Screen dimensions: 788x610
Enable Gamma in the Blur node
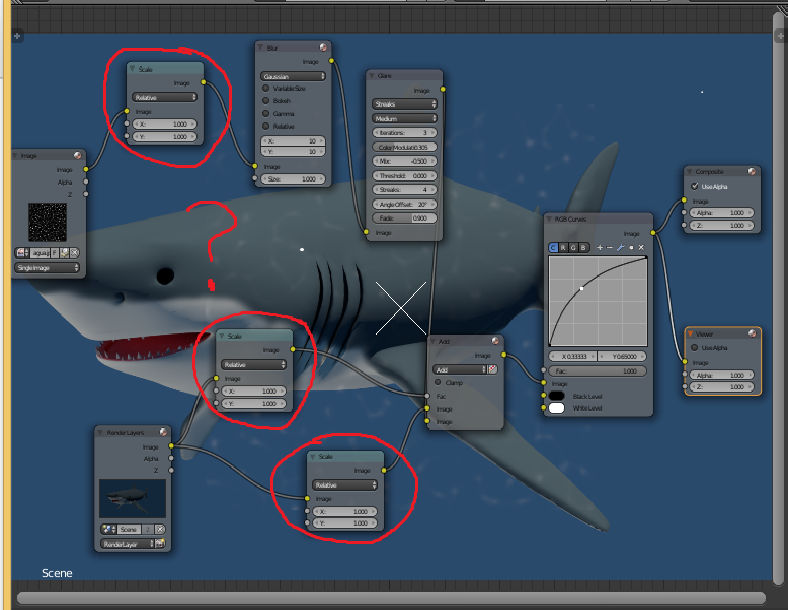tap(266, 114)
